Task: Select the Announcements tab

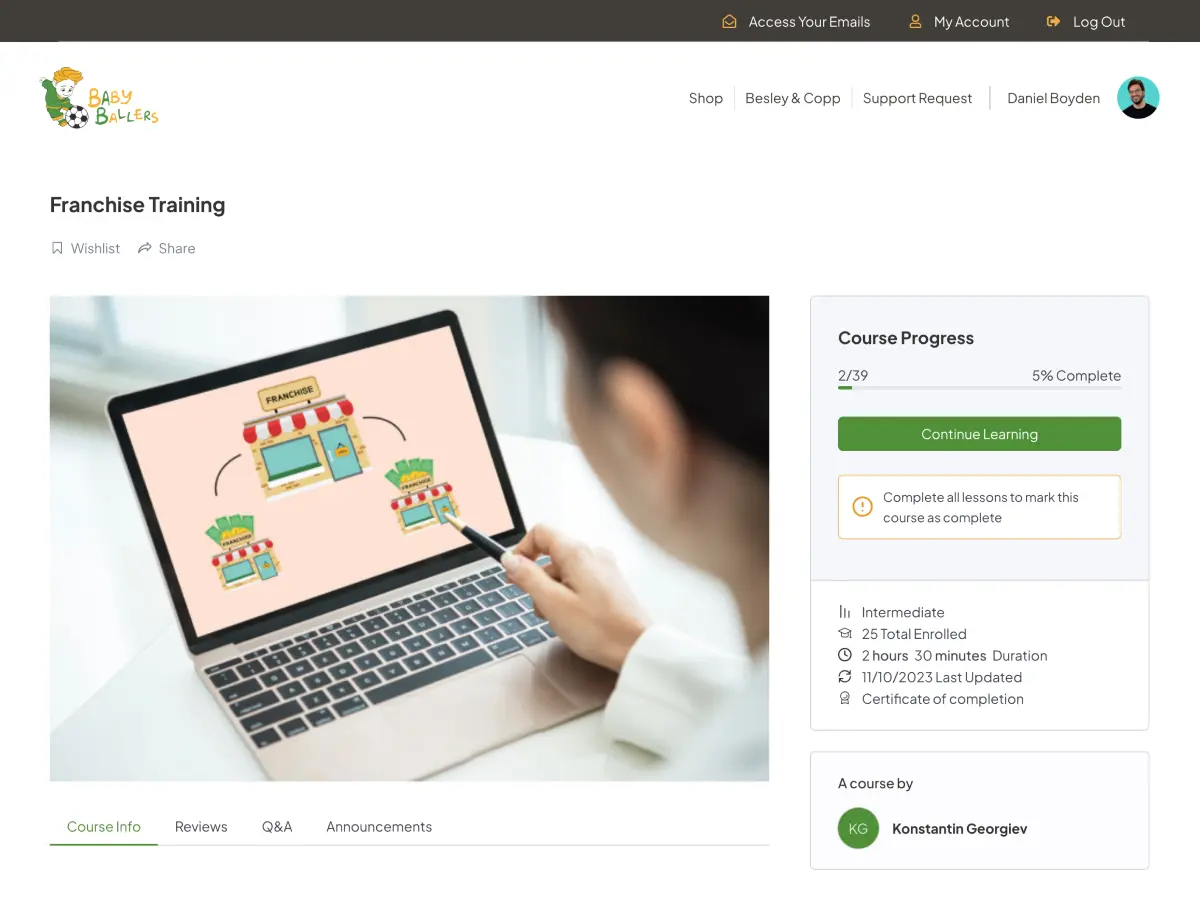Action: point(379,827)
